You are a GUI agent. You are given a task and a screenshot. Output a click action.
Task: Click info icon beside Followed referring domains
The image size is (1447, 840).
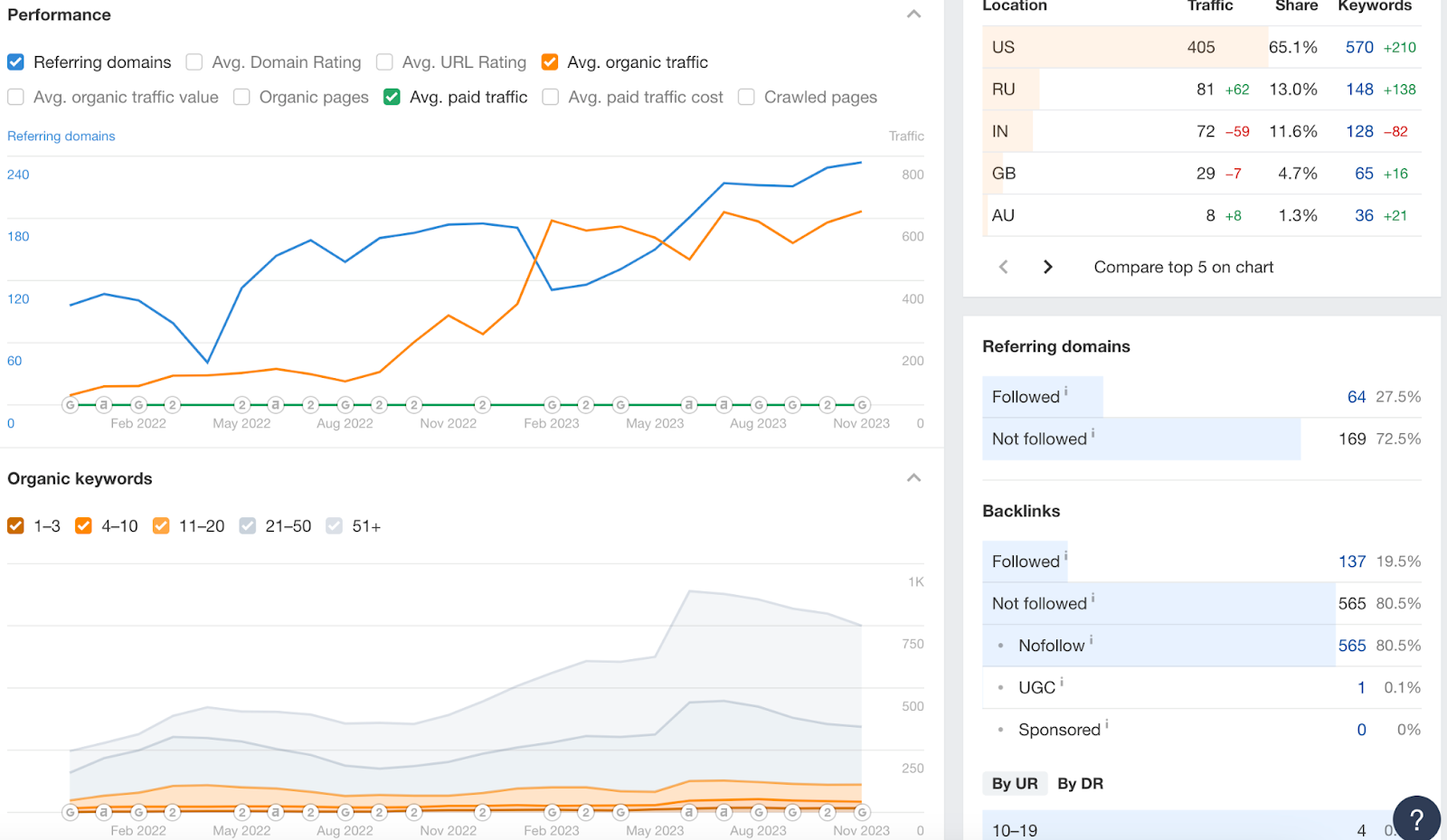point(1066,392)
